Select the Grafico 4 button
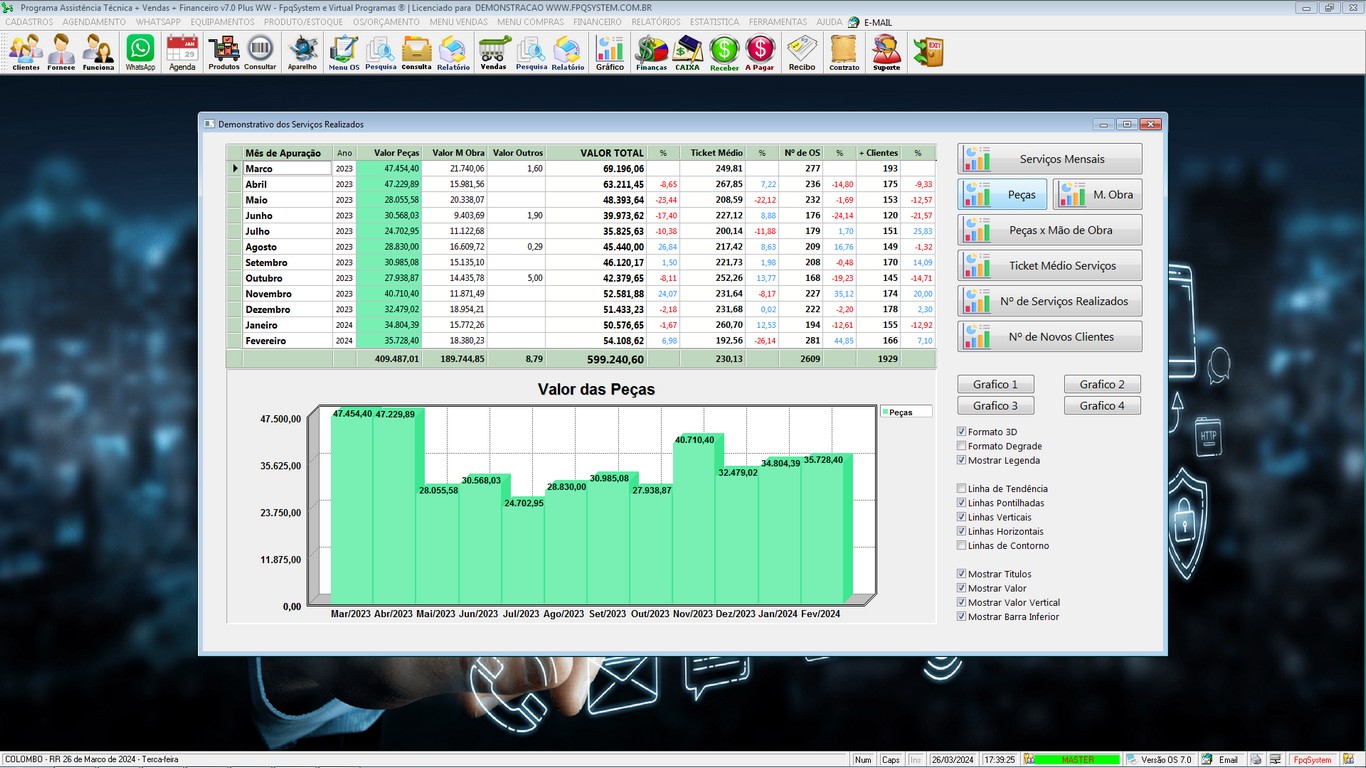The image size is (1366, 768). 1102,406
